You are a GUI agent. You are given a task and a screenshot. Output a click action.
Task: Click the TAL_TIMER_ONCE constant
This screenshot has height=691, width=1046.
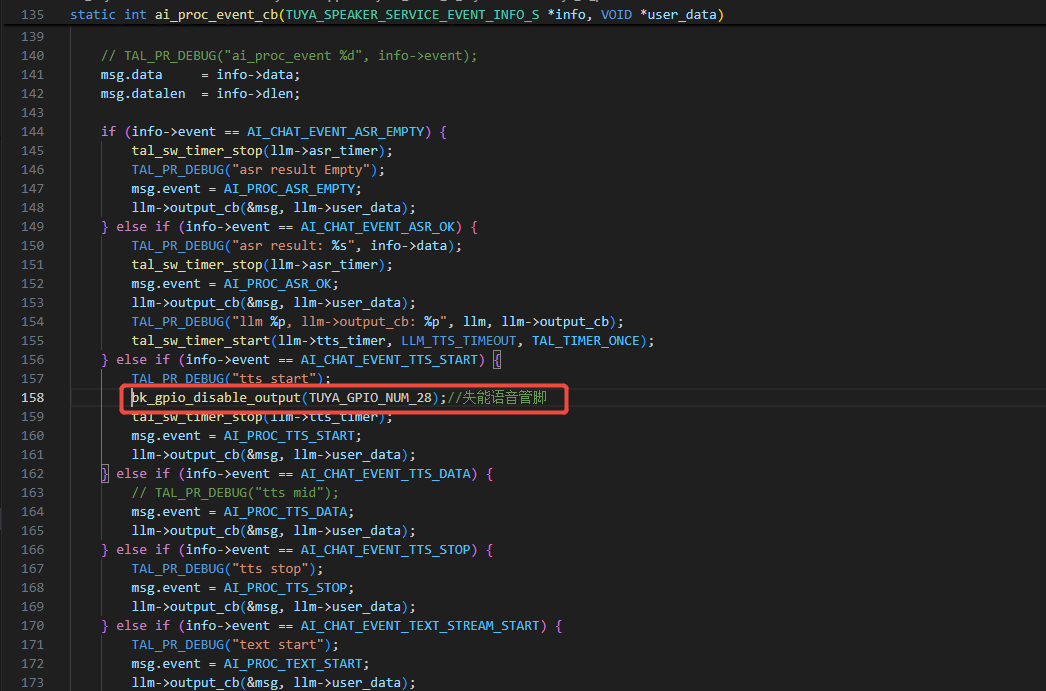pyautogui.click(x=589, y=341)
